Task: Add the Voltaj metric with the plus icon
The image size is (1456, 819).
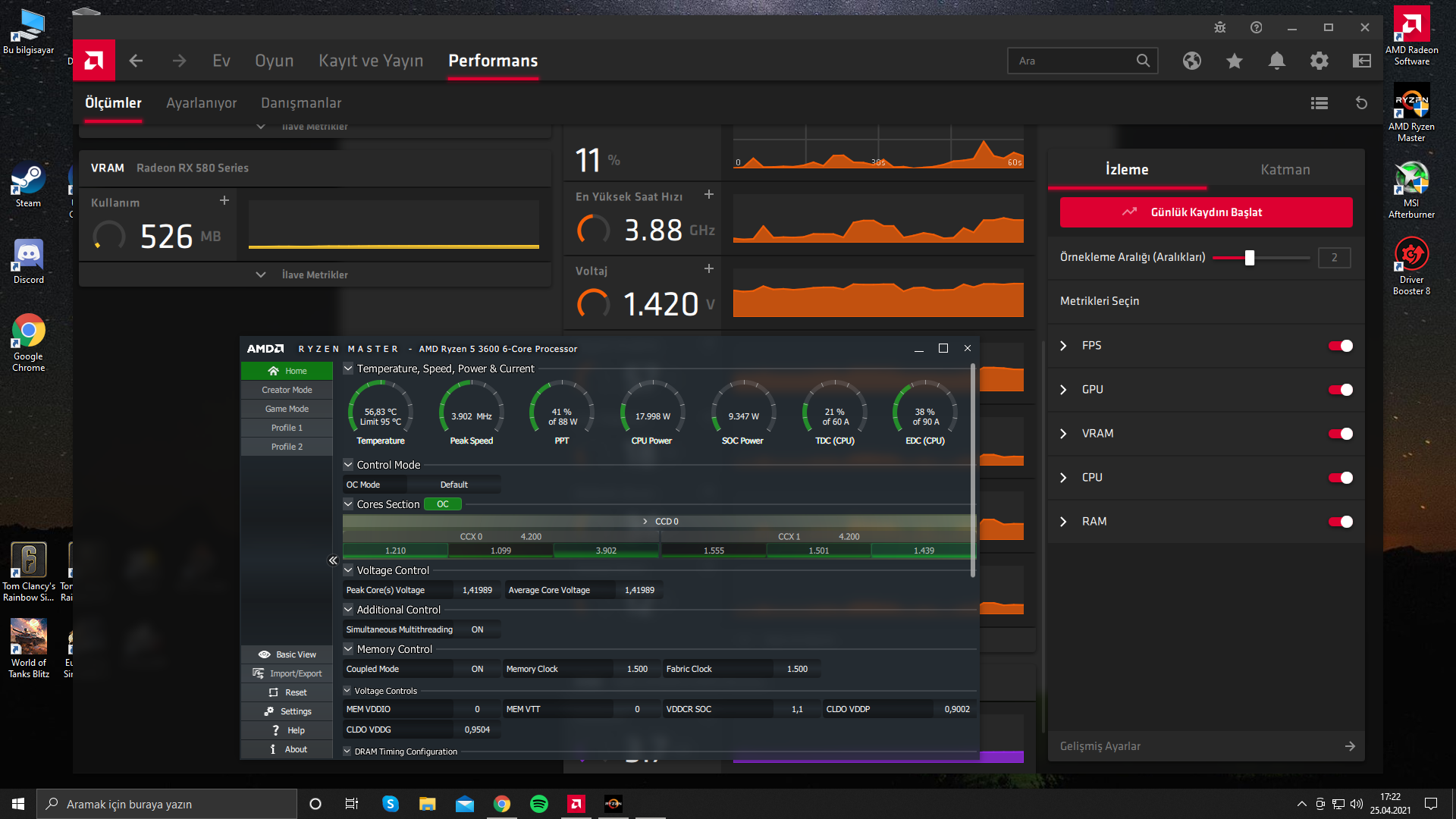Action: [x=709, y=268]
